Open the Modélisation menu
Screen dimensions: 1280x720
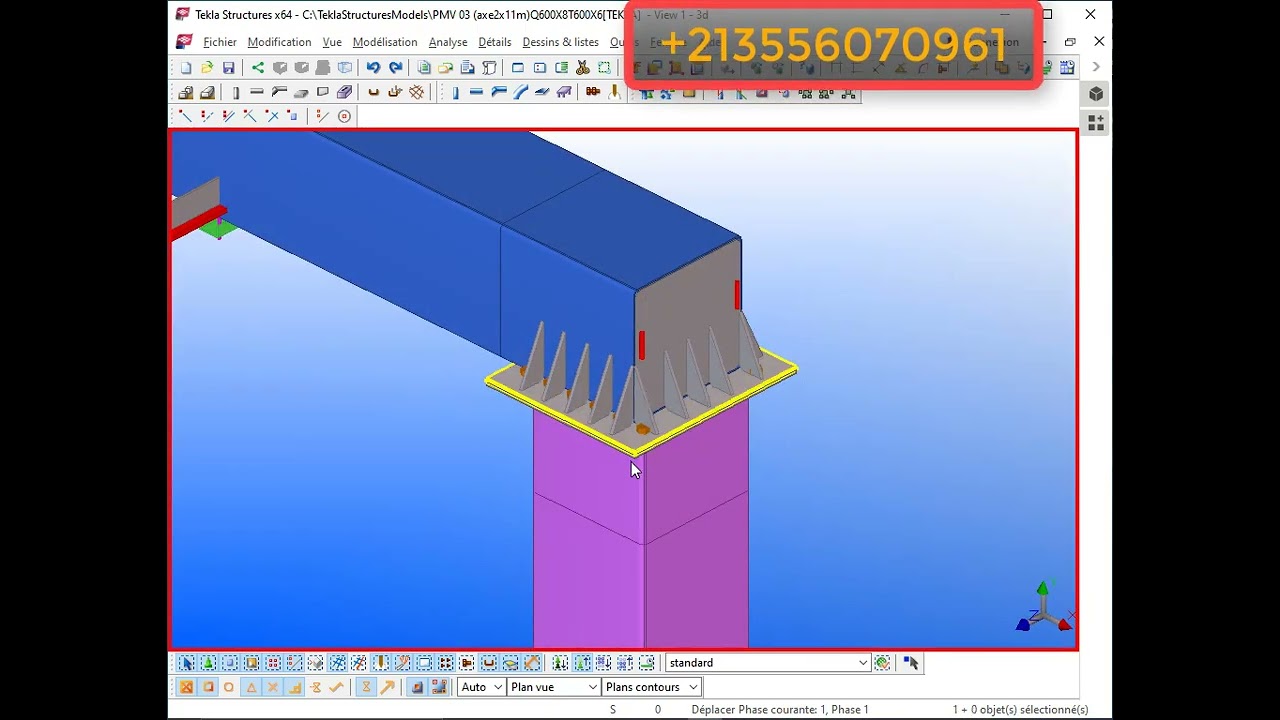coord(385,42)
